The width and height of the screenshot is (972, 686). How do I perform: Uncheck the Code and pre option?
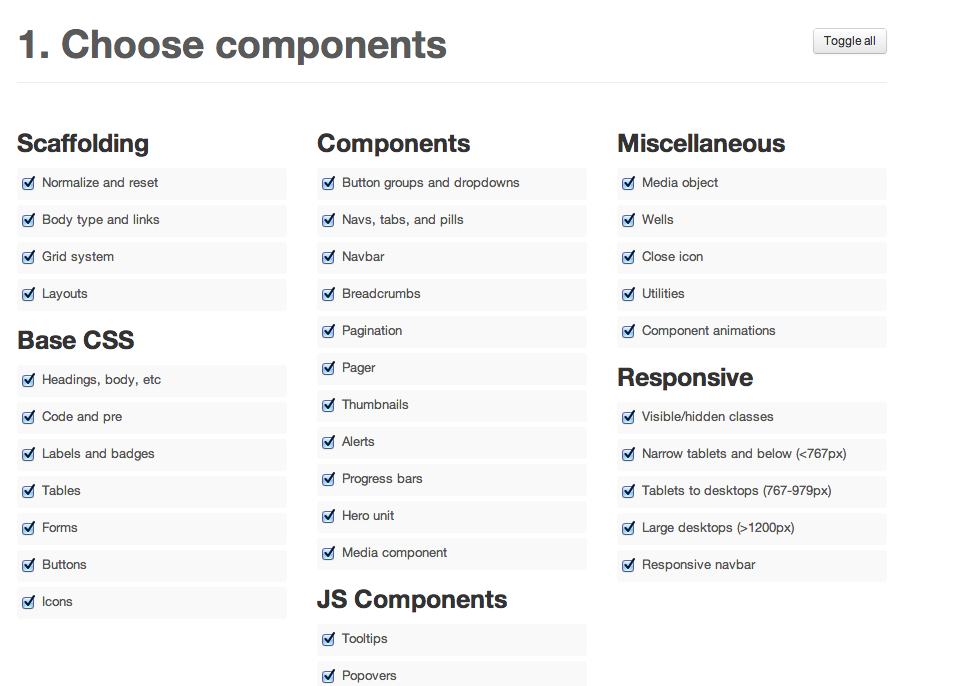pyautogui.click(x=28, y=417)
